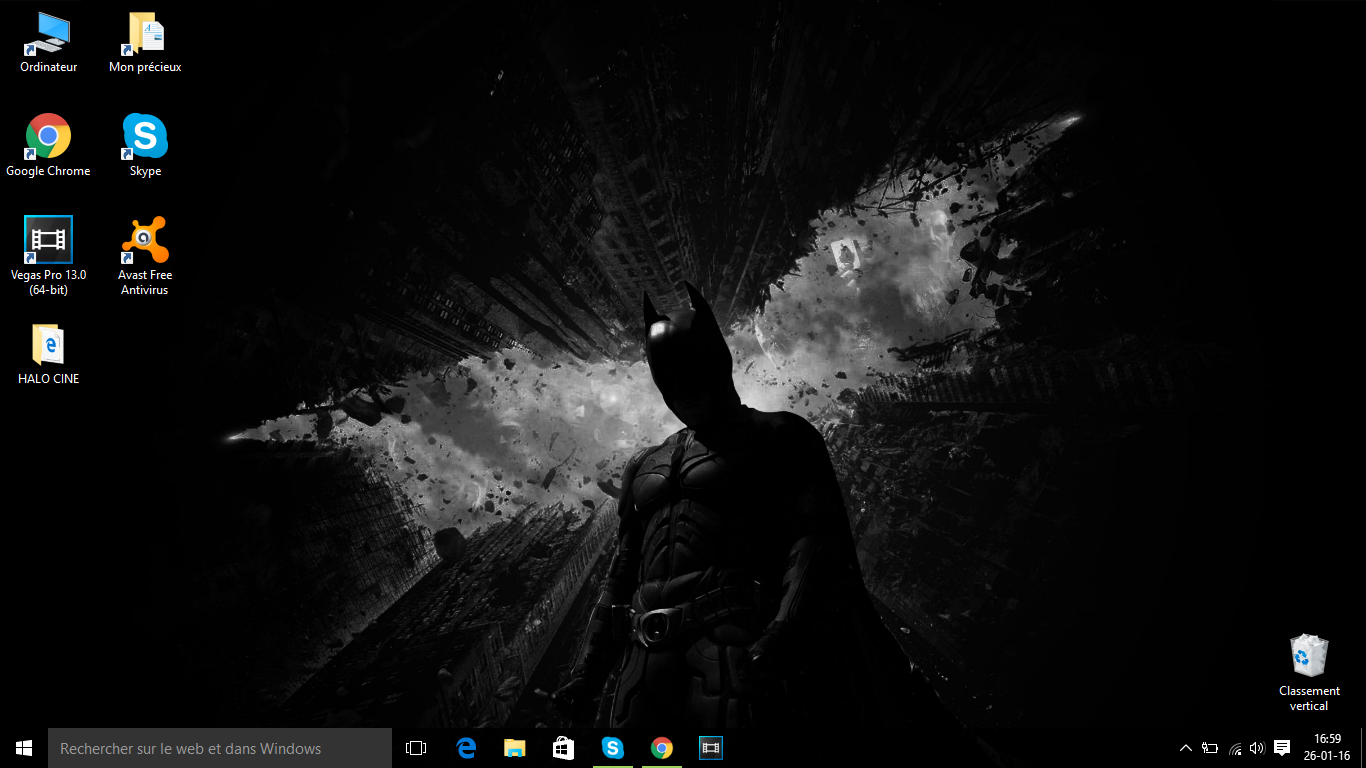
Task: Select the Avast Free Antivirus shortcut
Action: click(145, 256)
